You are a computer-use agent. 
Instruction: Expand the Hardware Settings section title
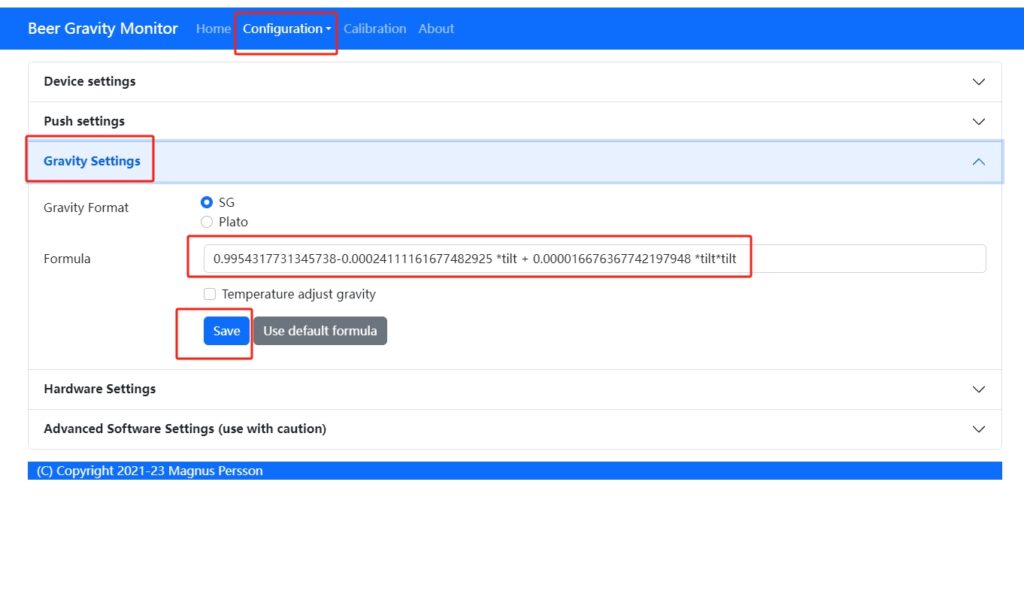pos(100,389)
